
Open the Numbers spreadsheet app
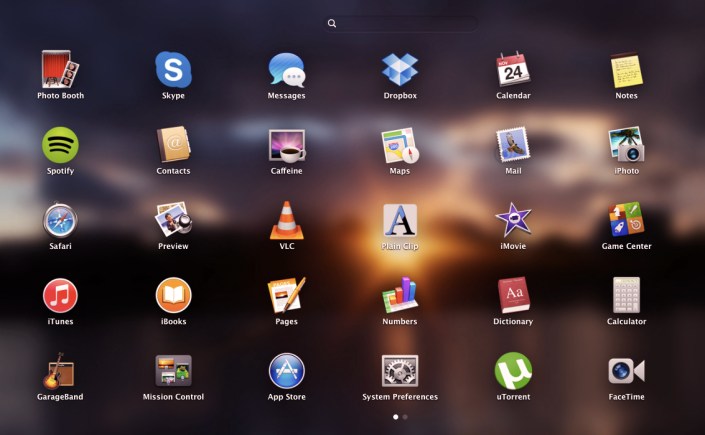[x=400, y=295]
